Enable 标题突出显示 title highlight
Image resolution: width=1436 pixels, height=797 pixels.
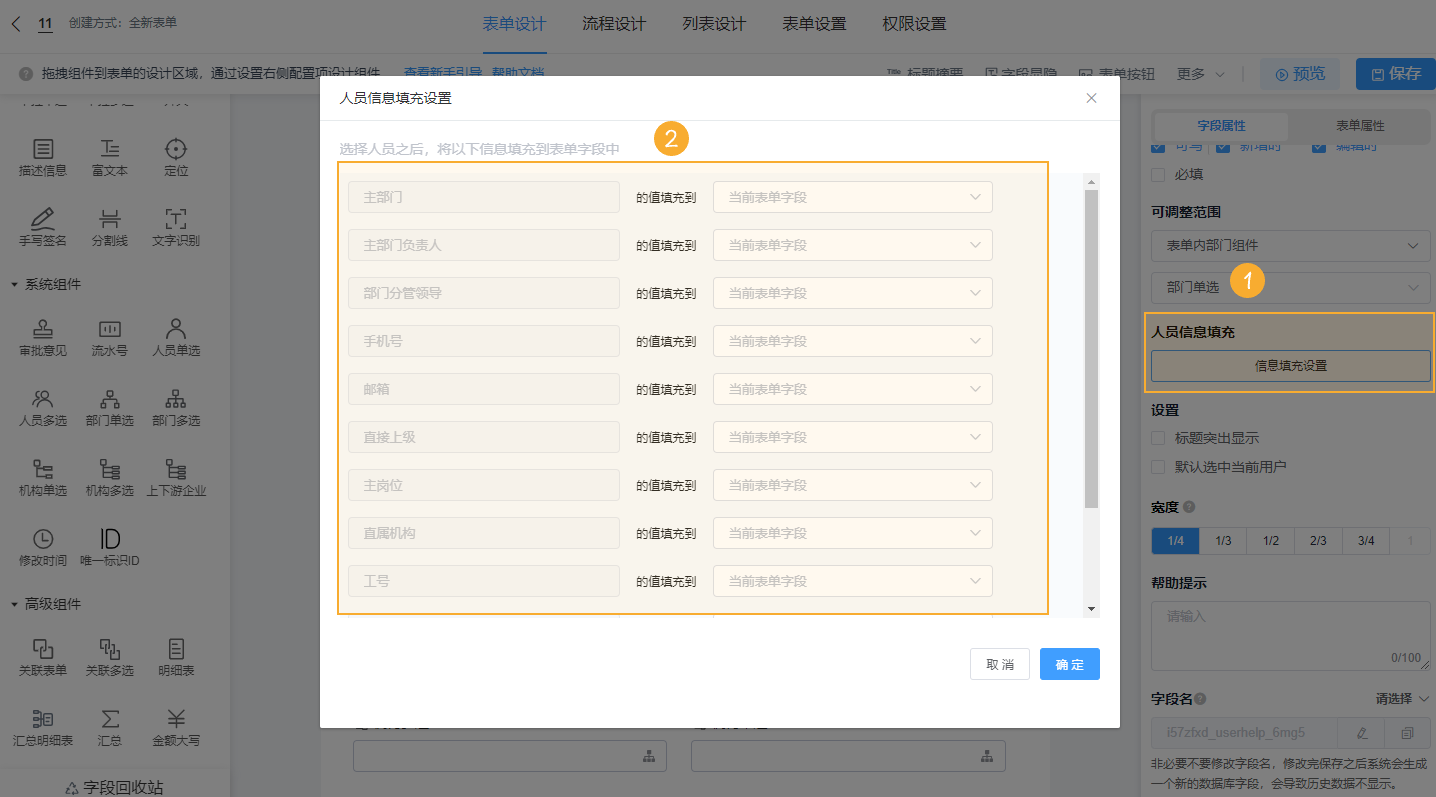tap(1158, 437)
